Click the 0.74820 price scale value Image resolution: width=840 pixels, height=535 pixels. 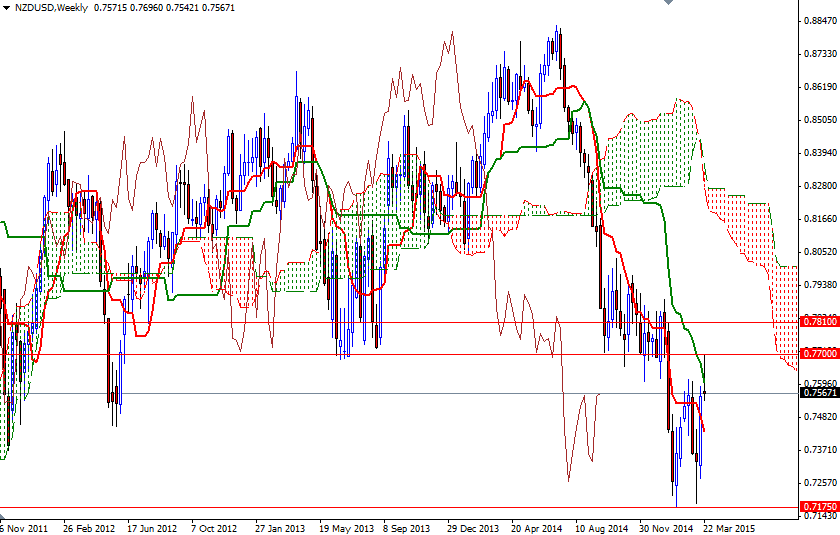pyautogui.click(x=820, y=417)
